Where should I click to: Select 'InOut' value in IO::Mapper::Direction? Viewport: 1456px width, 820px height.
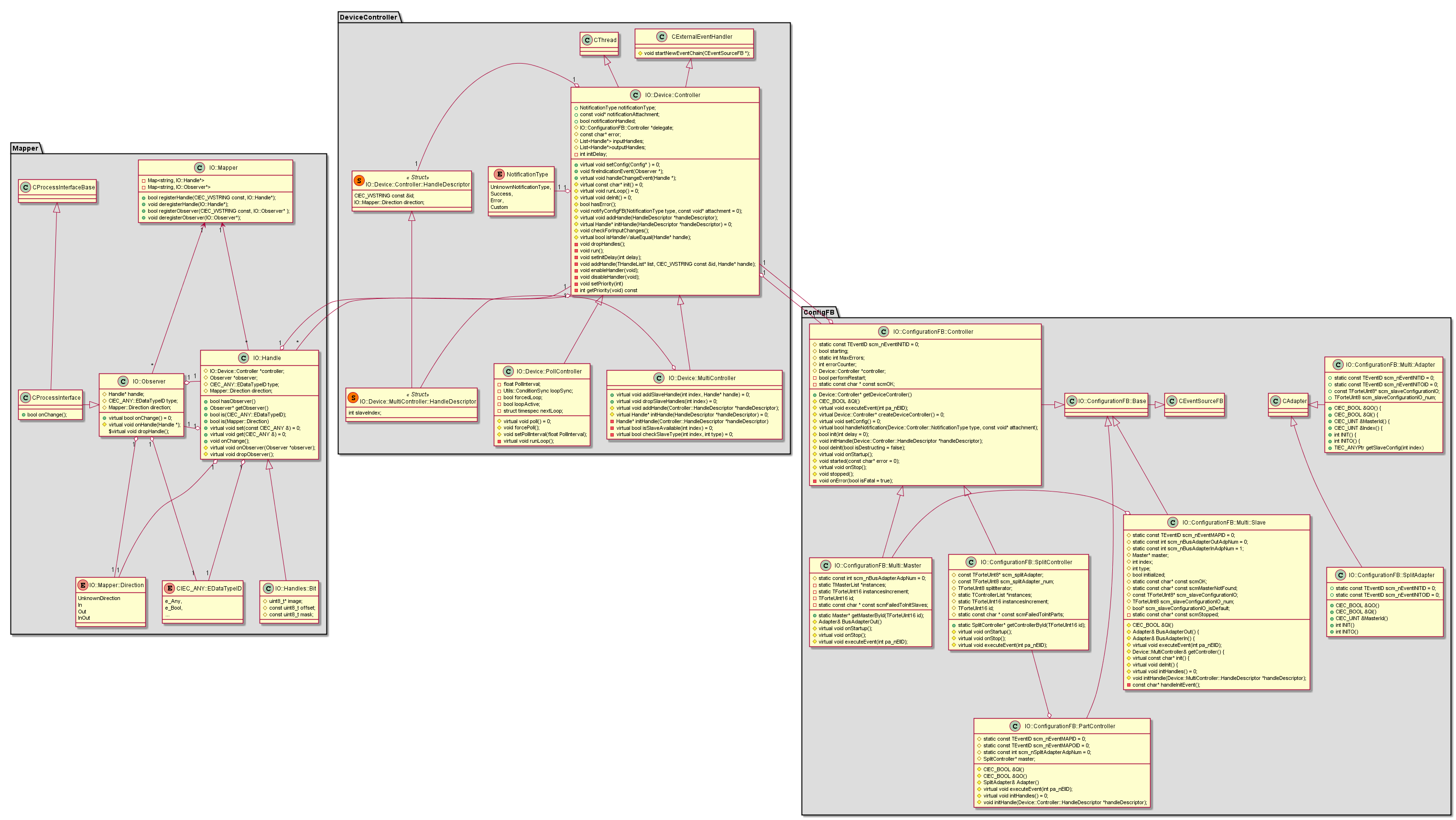coord(84,618)
